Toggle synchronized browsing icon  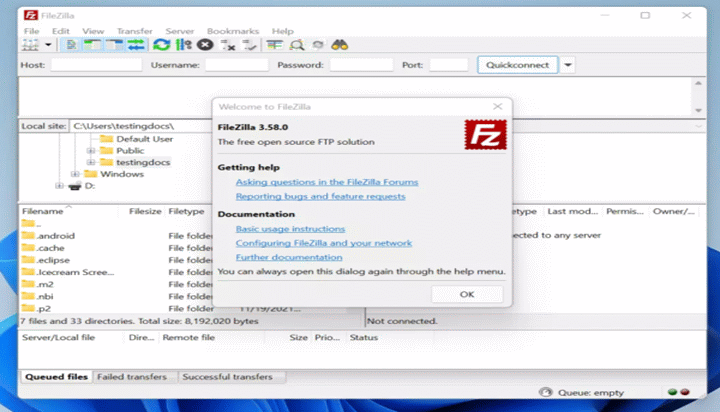pyautogui.click(x=318, y=45)
